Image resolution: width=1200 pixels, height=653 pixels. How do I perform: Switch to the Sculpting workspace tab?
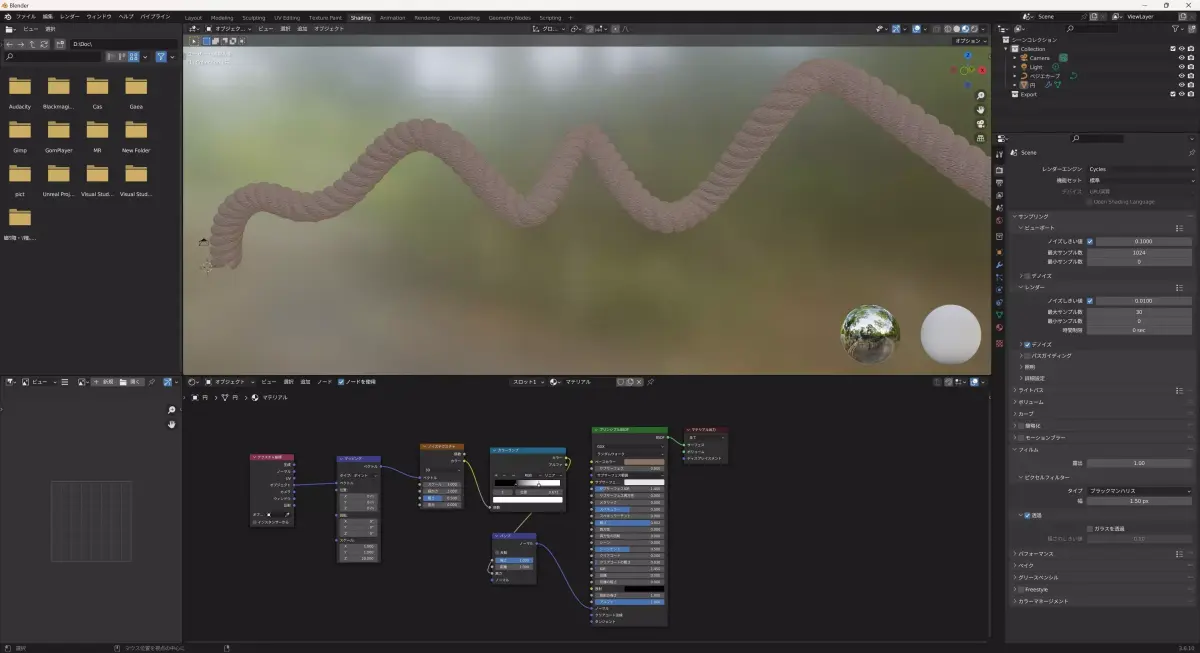tap(254, 17)
